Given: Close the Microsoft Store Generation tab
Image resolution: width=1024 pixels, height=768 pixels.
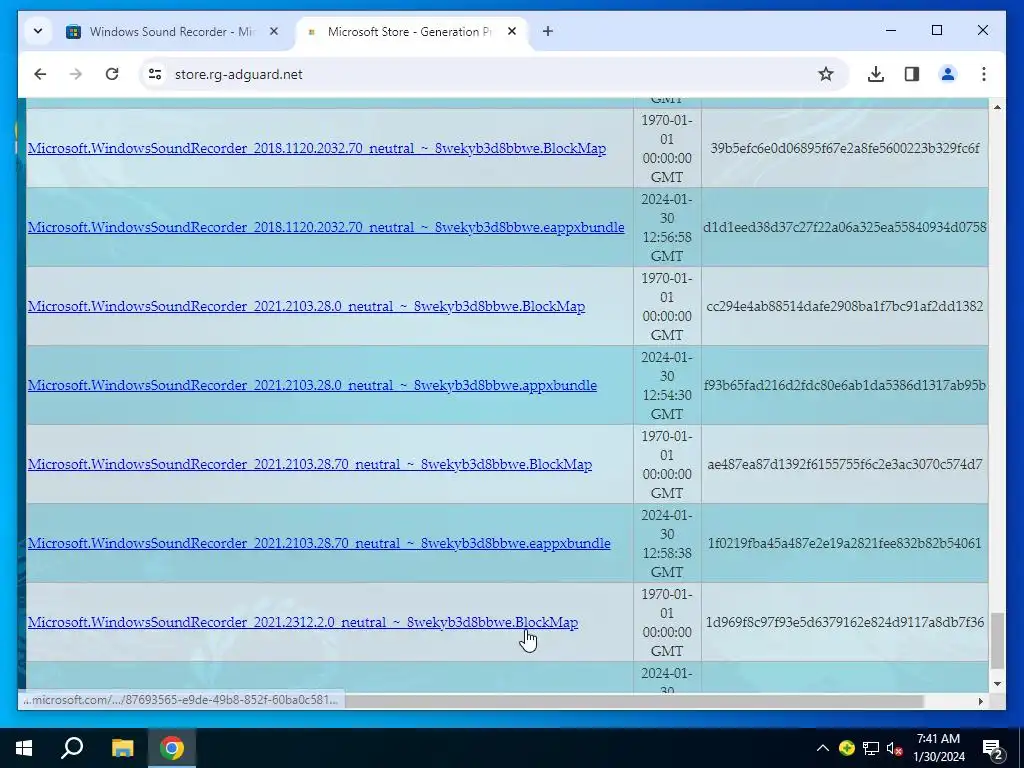Looking at the screenshot, I should (512, 31).
